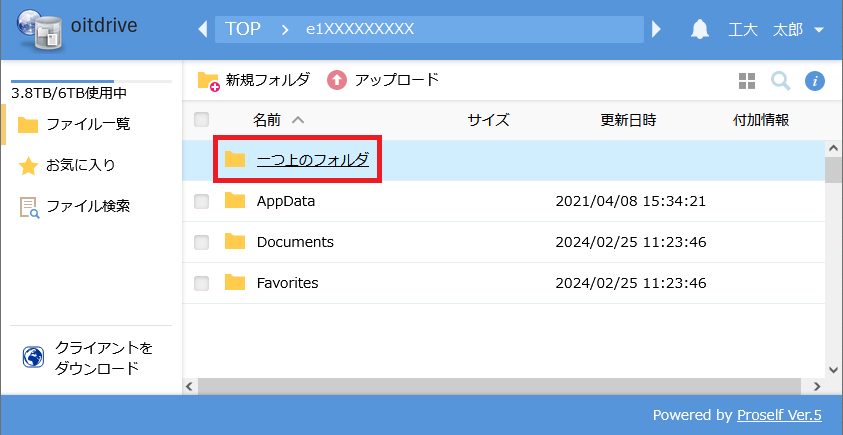
Task: Click the right breadcrumb navigation arrow
Action: (x=657, y=29)
